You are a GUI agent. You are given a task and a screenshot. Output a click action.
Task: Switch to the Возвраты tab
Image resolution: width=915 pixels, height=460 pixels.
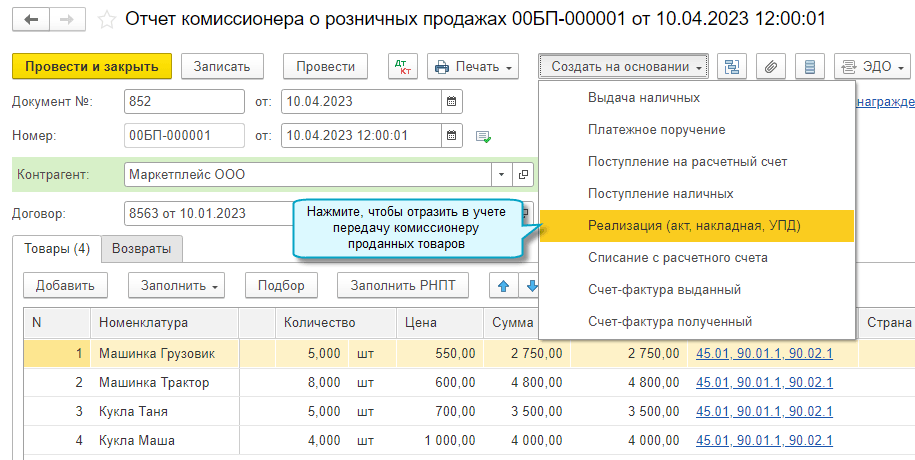139,249
